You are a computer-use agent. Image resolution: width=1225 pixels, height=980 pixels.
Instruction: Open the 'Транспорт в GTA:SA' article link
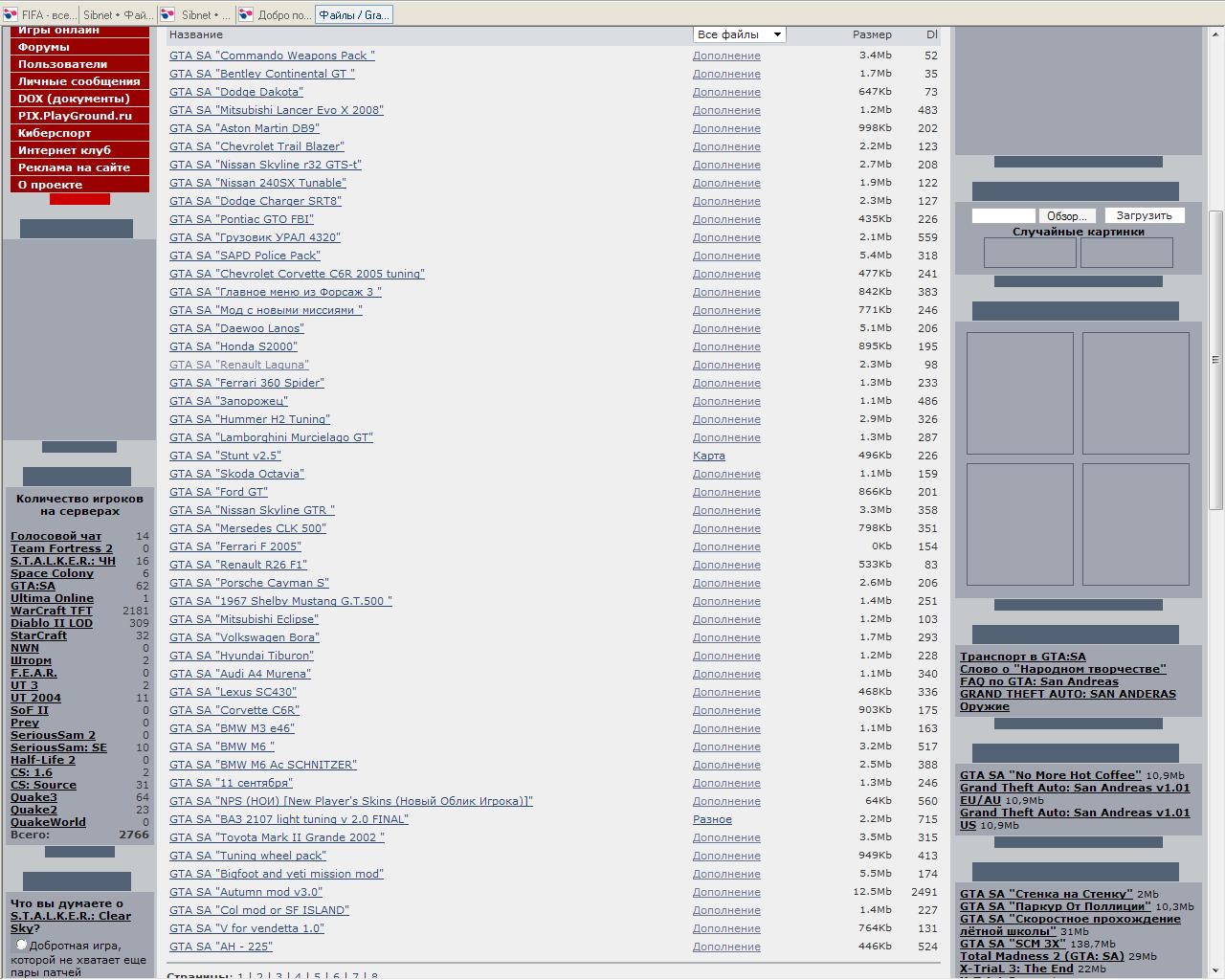click(1023, 657)
